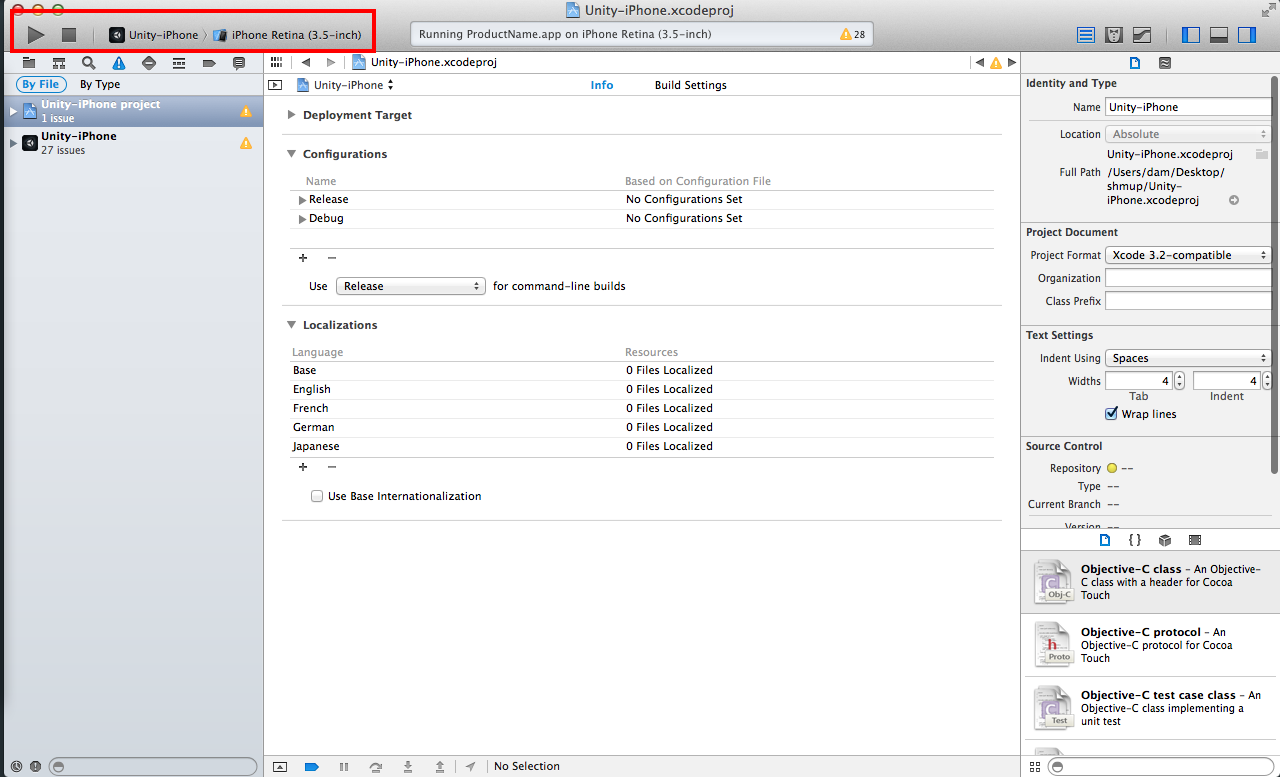This screenshot has width=1280, height=777.
Task: Open the Use Release command-line builds dropdown
Action: point(411,286)
